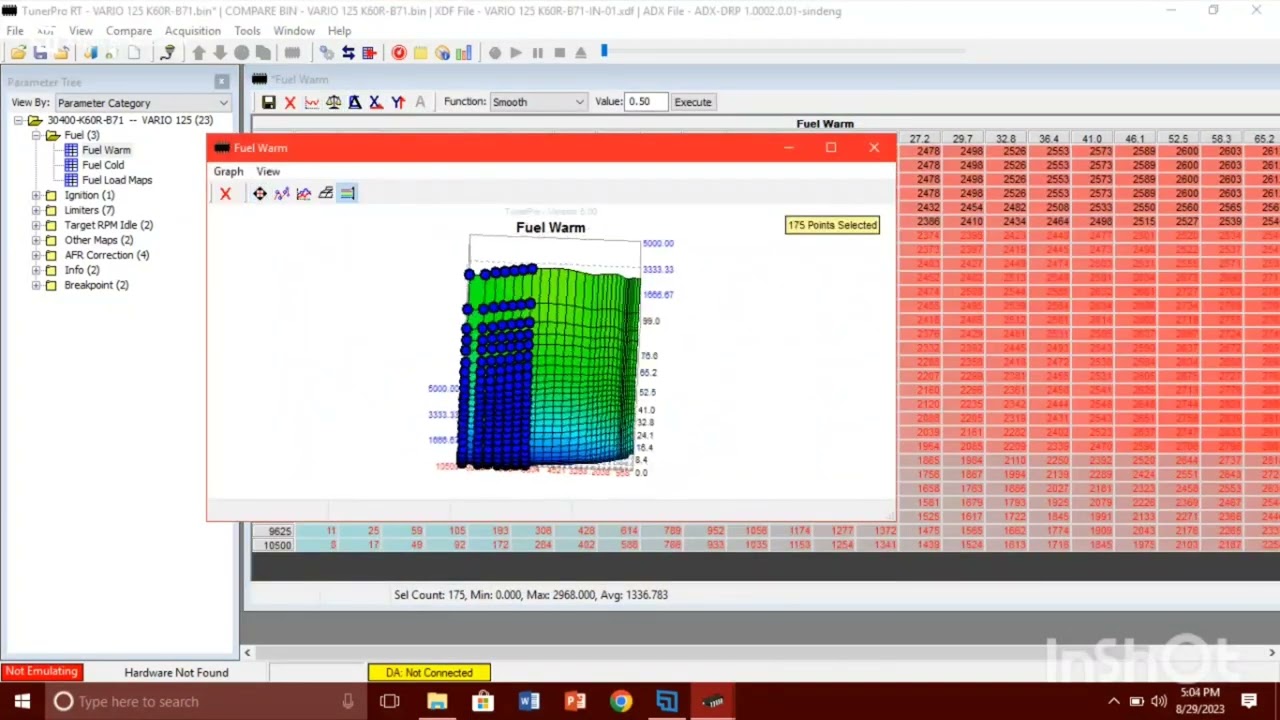Click the 9625 RPM row header
Image resolution: width=1280 pixels, height=720 pixels.
tap(273, 531)
